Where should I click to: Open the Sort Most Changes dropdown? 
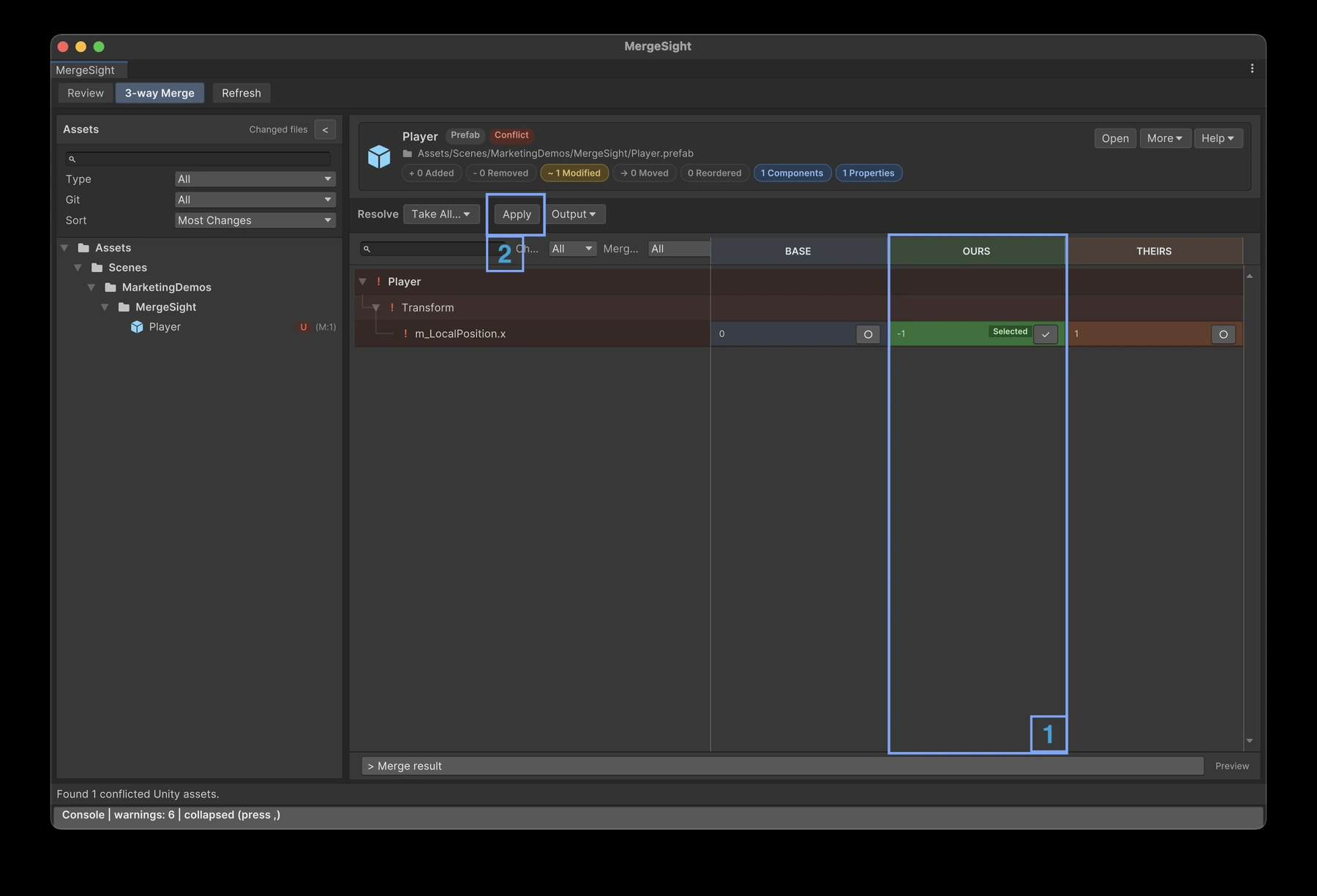click(255, 220)
